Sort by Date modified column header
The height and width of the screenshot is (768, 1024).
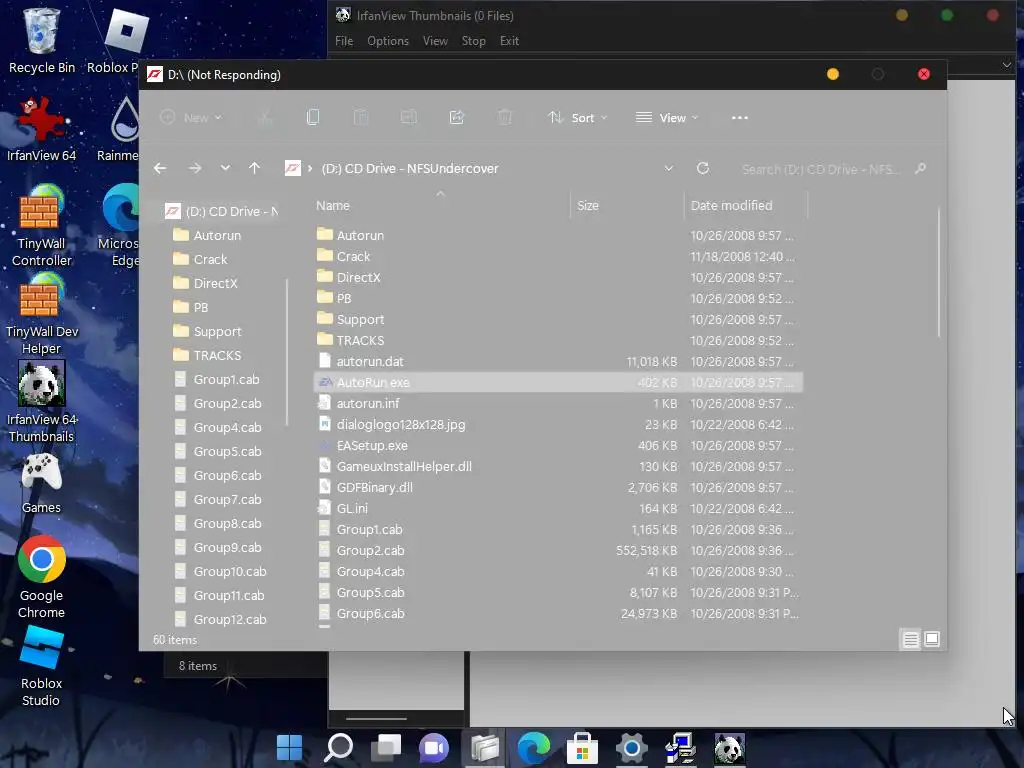746,205
